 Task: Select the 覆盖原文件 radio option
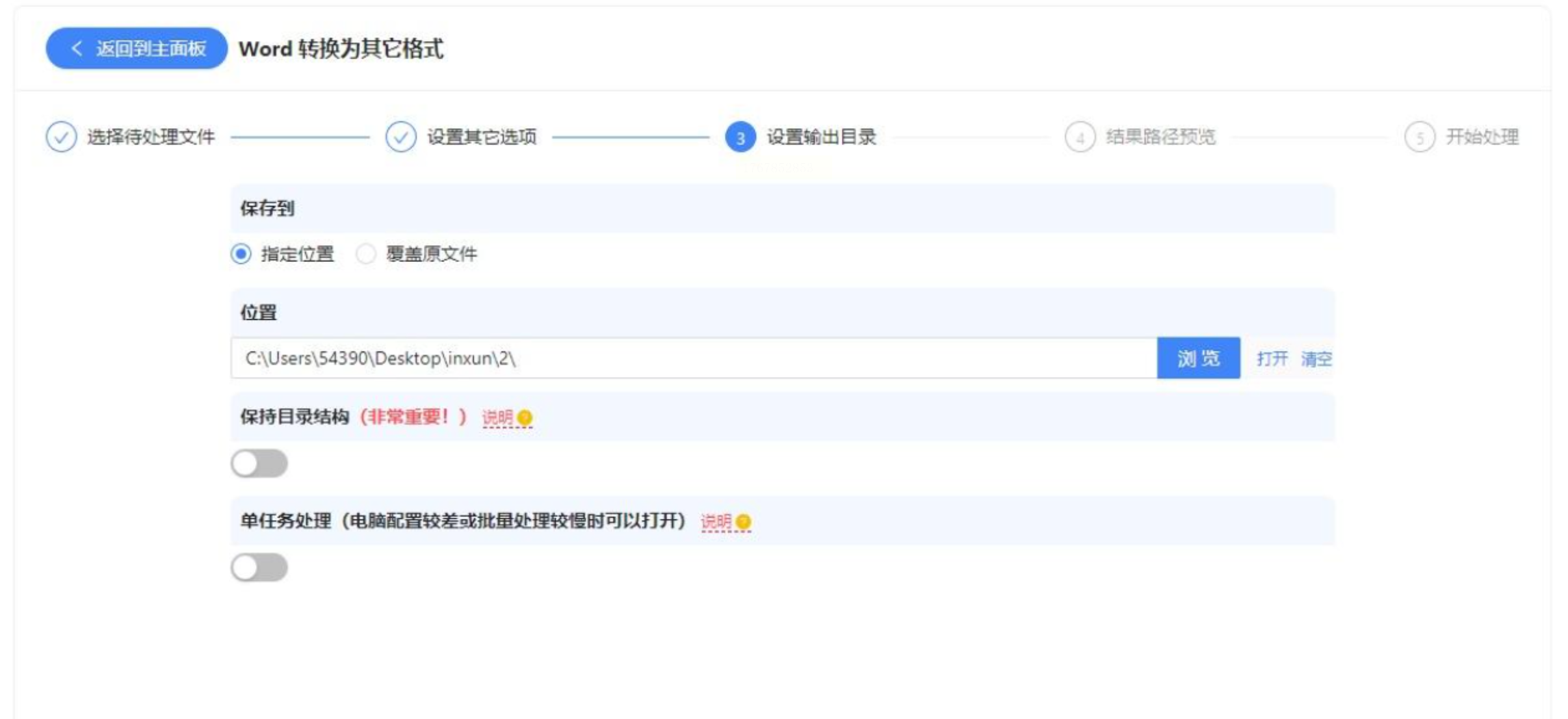[x=366, y=254]
